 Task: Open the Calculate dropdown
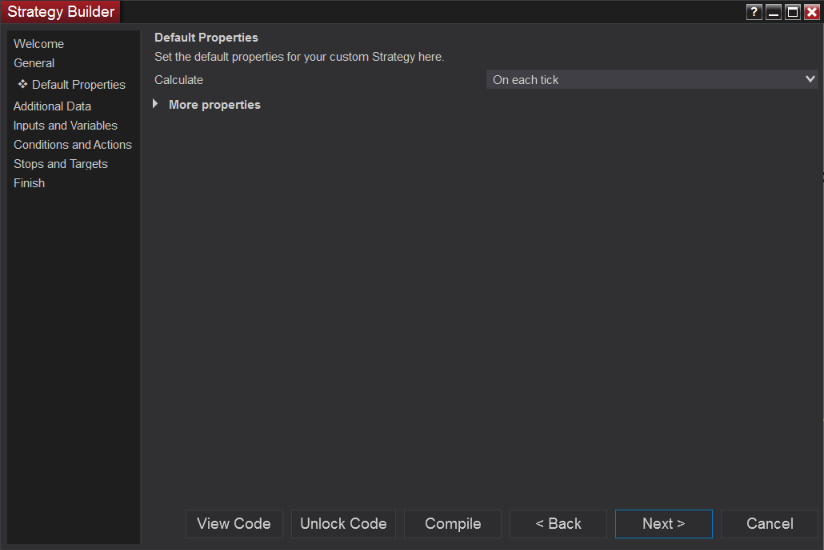pyautogui.click(x=652, y=80)
